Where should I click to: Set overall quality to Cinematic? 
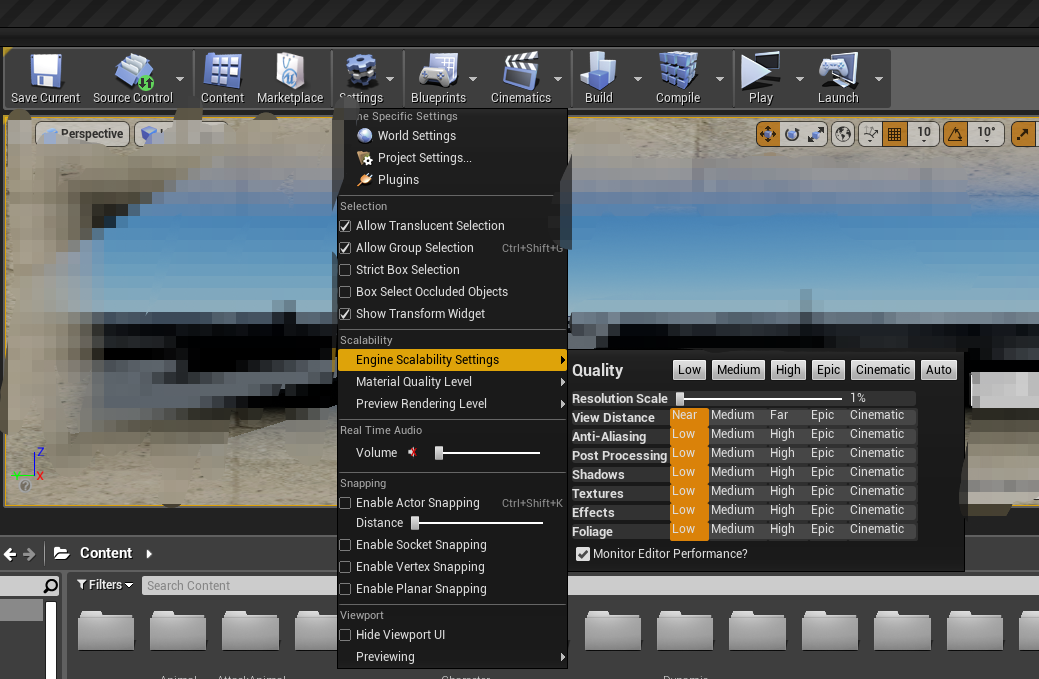click(x=882, y=369)
